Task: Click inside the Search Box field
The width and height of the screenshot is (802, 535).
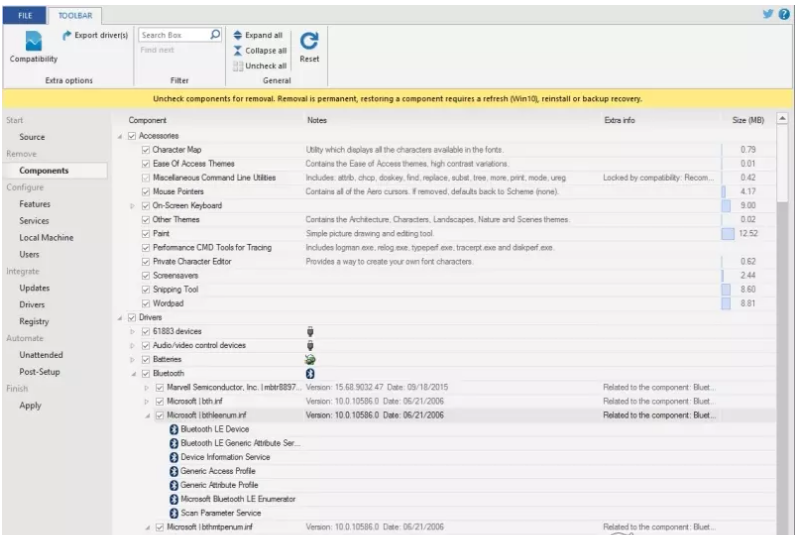Action: pyautogui.click(x=170, y=35)
